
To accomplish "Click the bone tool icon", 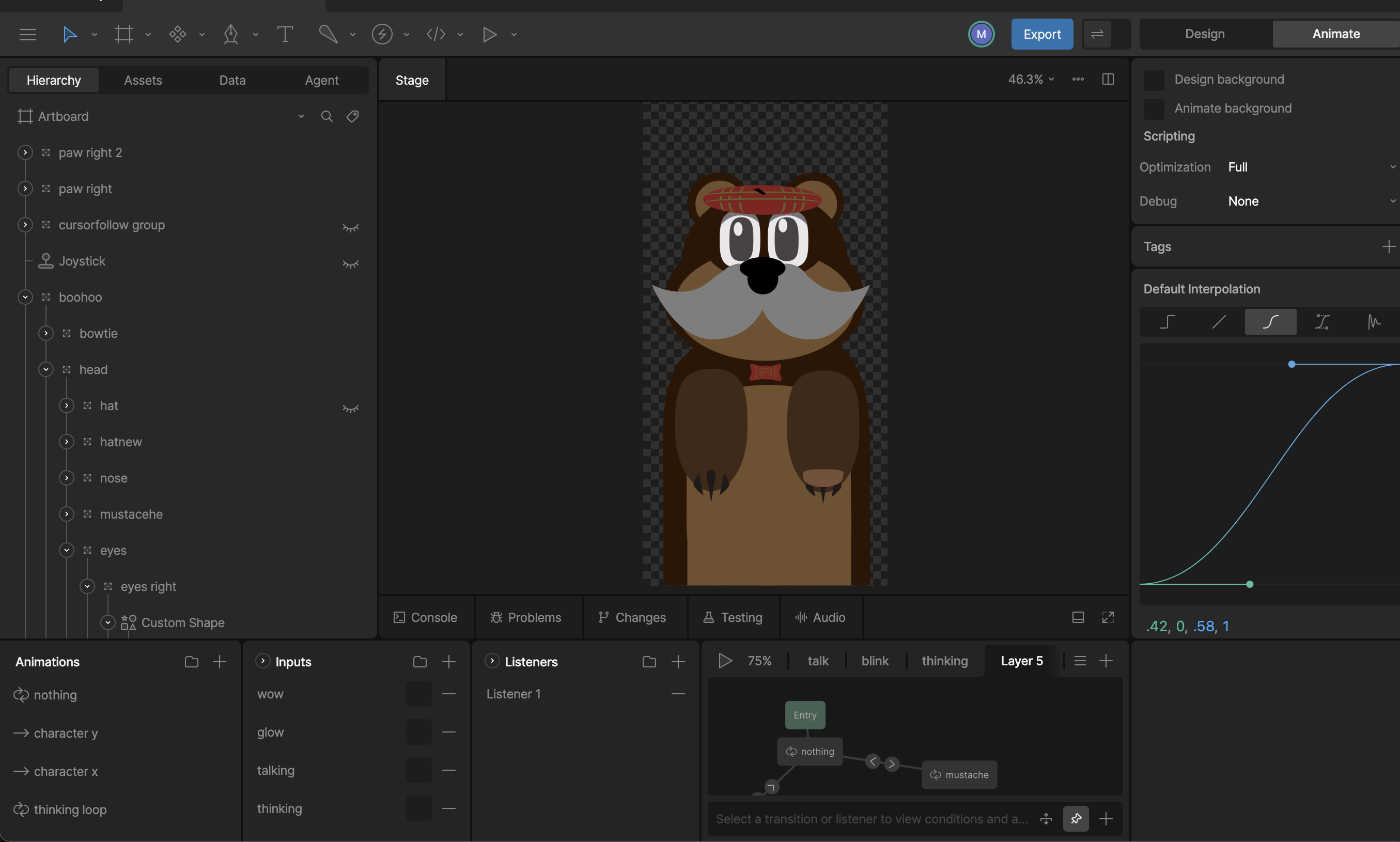I will coord(328,34).
